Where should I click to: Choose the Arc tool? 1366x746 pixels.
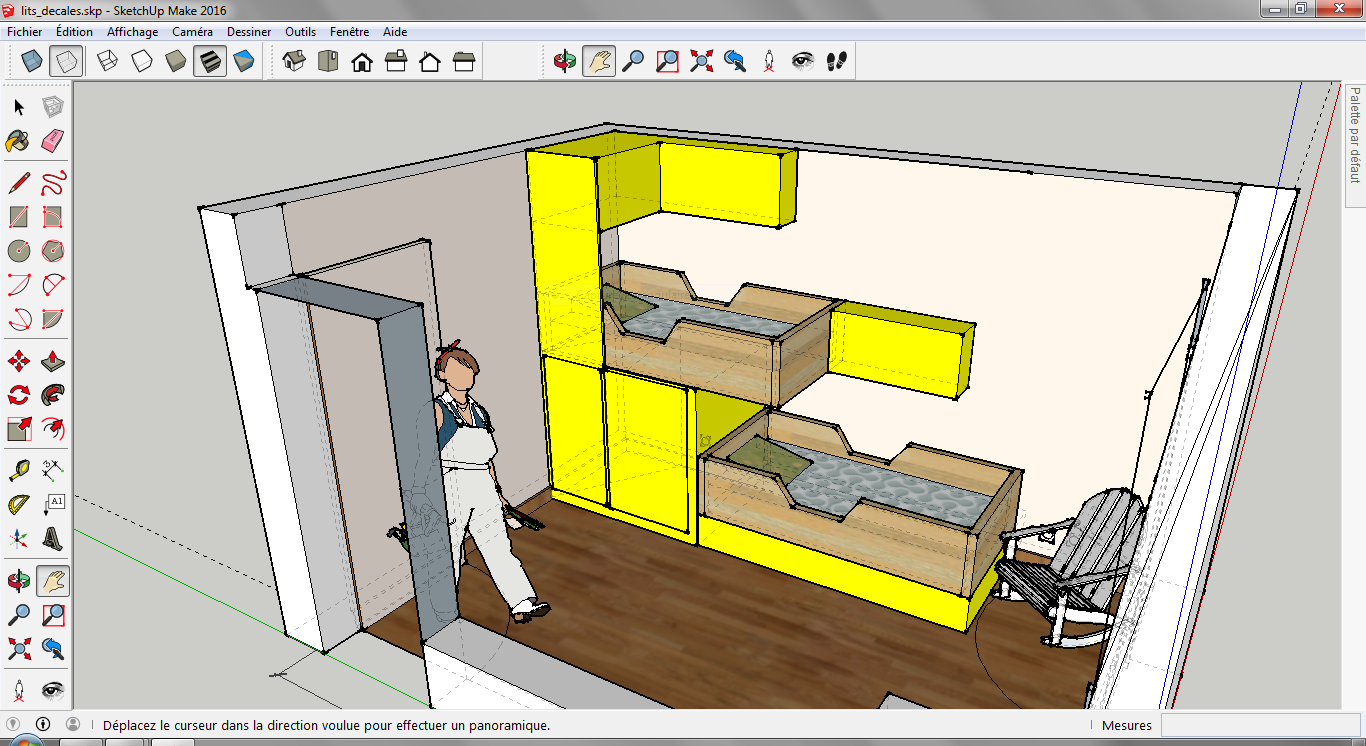point(19,285)
